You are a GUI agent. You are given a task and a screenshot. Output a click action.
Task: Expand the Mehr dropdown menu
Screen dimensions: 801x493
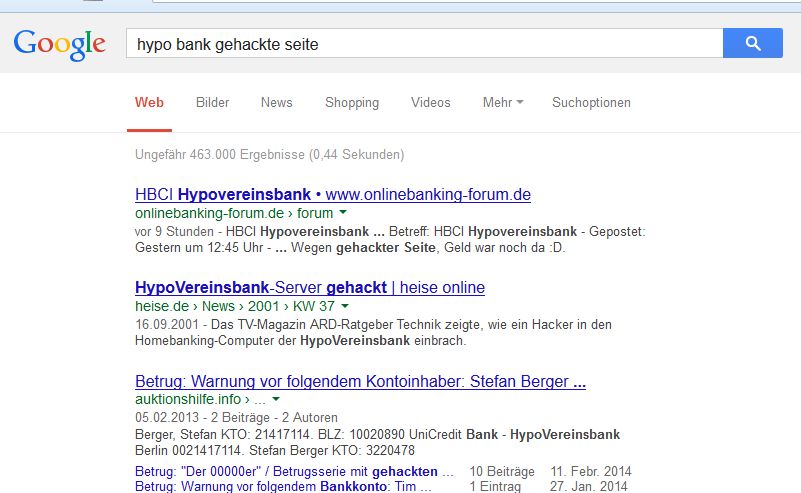[x=503, y=103]
